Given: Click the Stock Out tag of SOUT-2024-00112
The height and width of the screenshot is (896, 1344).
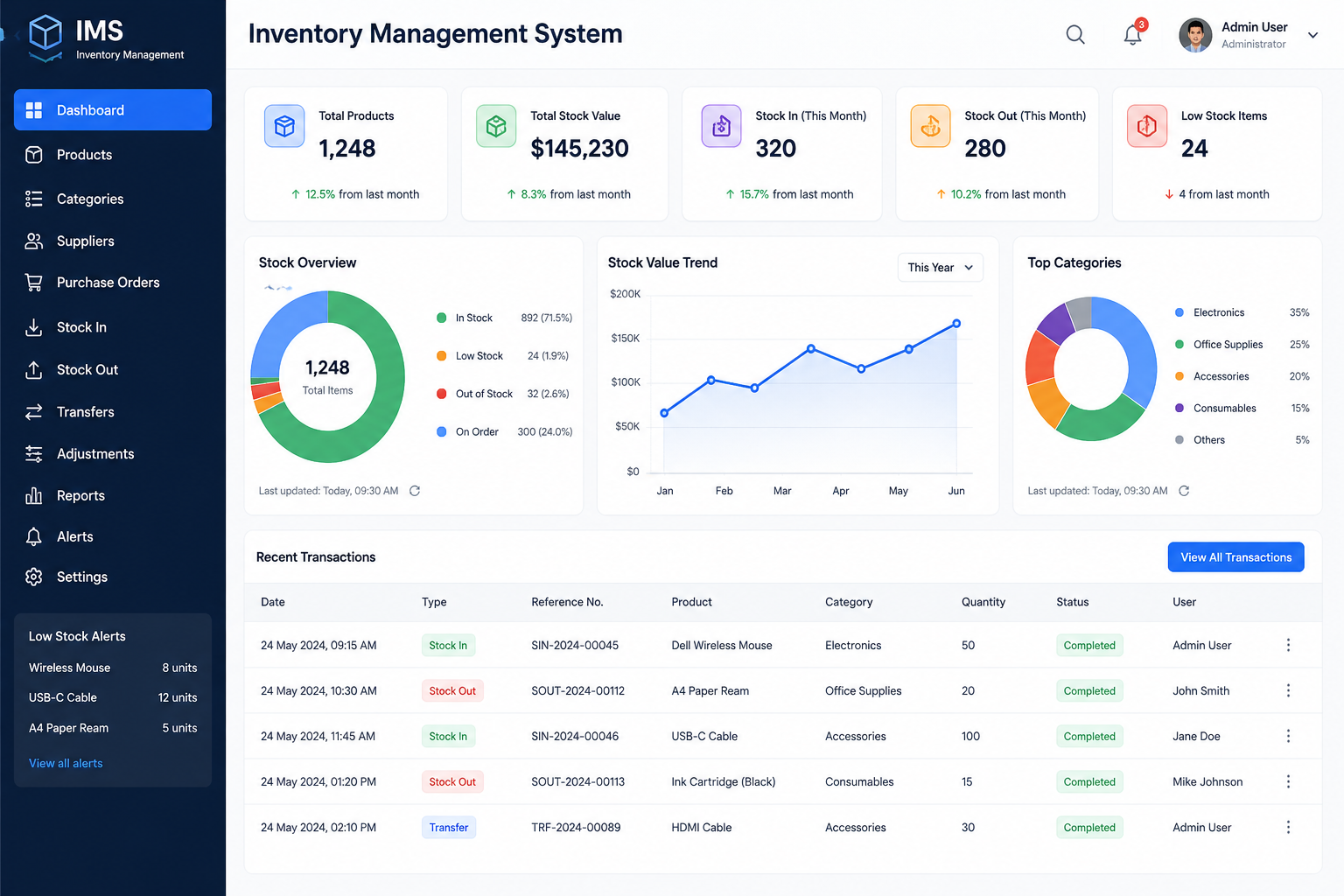Looking at the screenshot, I should click(452, 691).
